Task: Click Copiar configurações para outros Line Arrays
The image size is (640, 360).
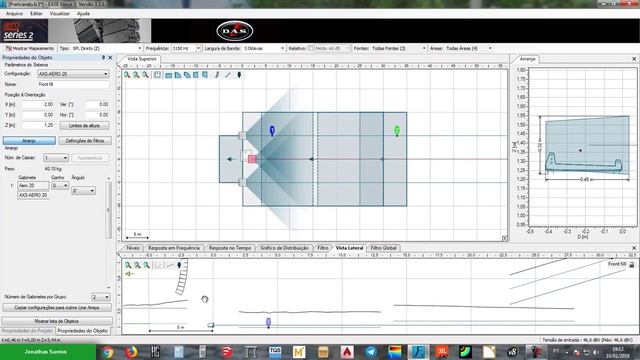Action: click(x=57, y=308)
